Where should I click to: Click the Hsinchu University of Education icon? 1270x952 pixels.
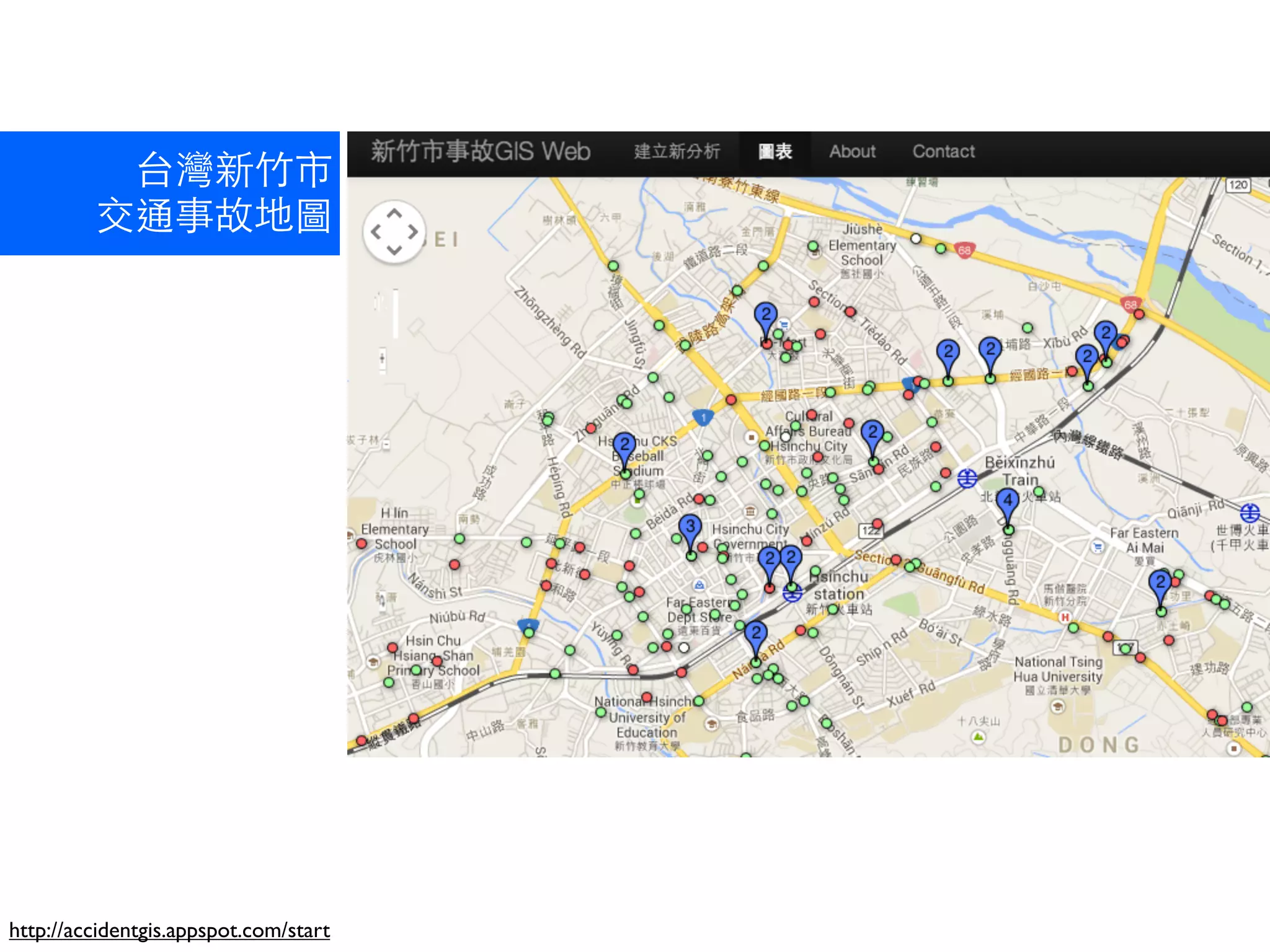point(712,724)
